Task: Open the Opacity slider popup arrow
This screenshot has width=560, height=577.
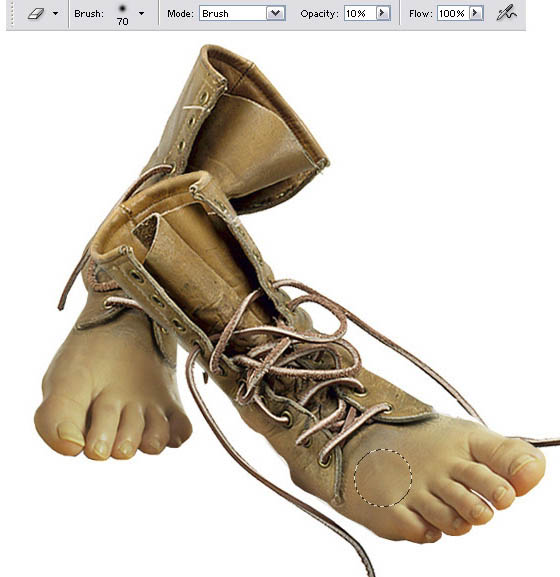Action: [x=383, y=14]
